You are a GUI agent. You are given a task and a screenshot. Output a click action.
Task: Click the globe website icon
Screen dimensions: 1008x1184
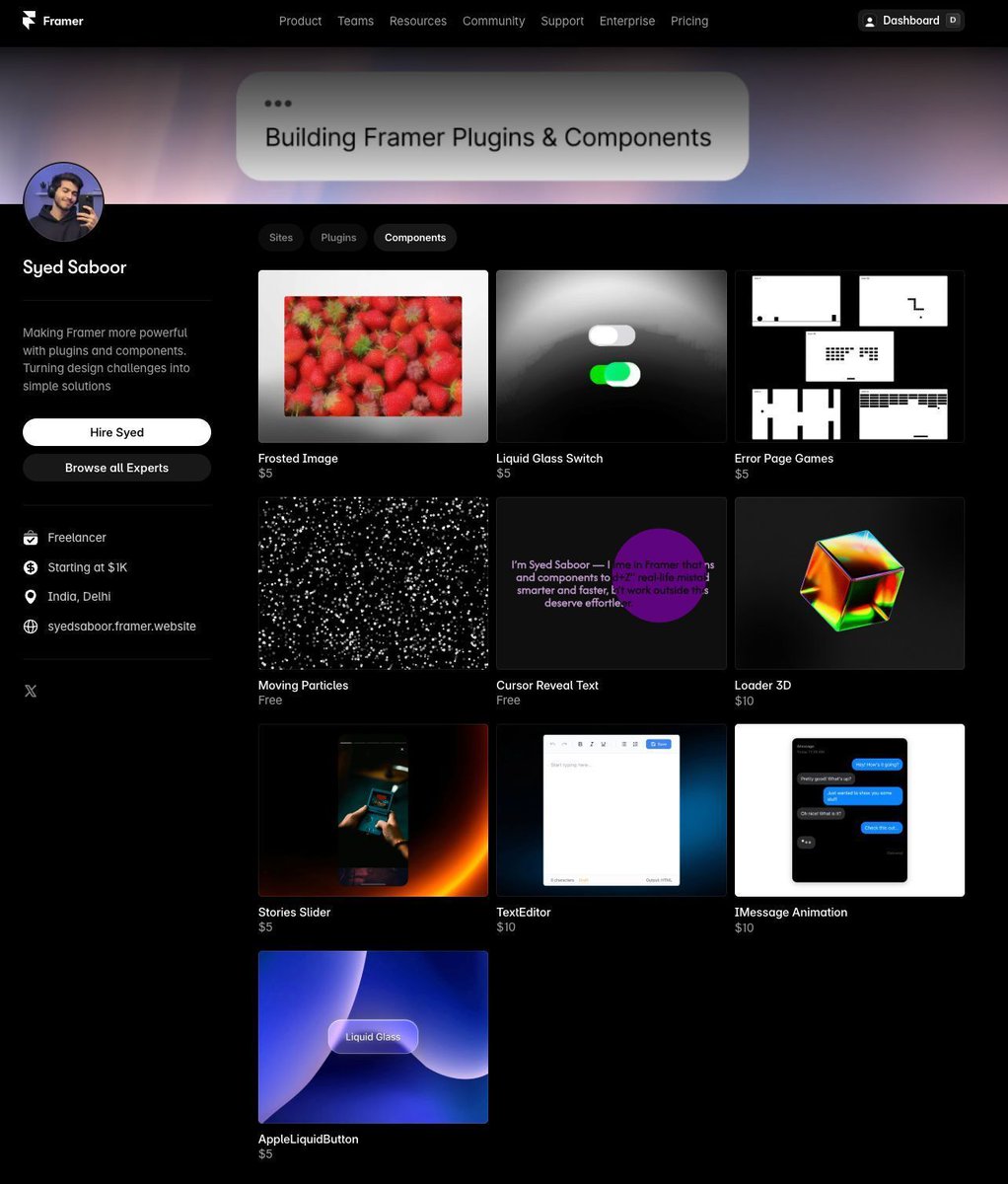31,627
